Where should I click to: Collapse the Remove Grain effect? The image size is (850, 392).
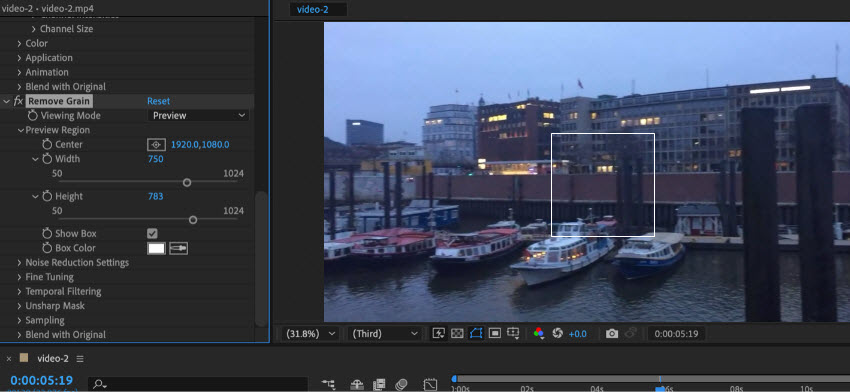click(x=7, y=101)
